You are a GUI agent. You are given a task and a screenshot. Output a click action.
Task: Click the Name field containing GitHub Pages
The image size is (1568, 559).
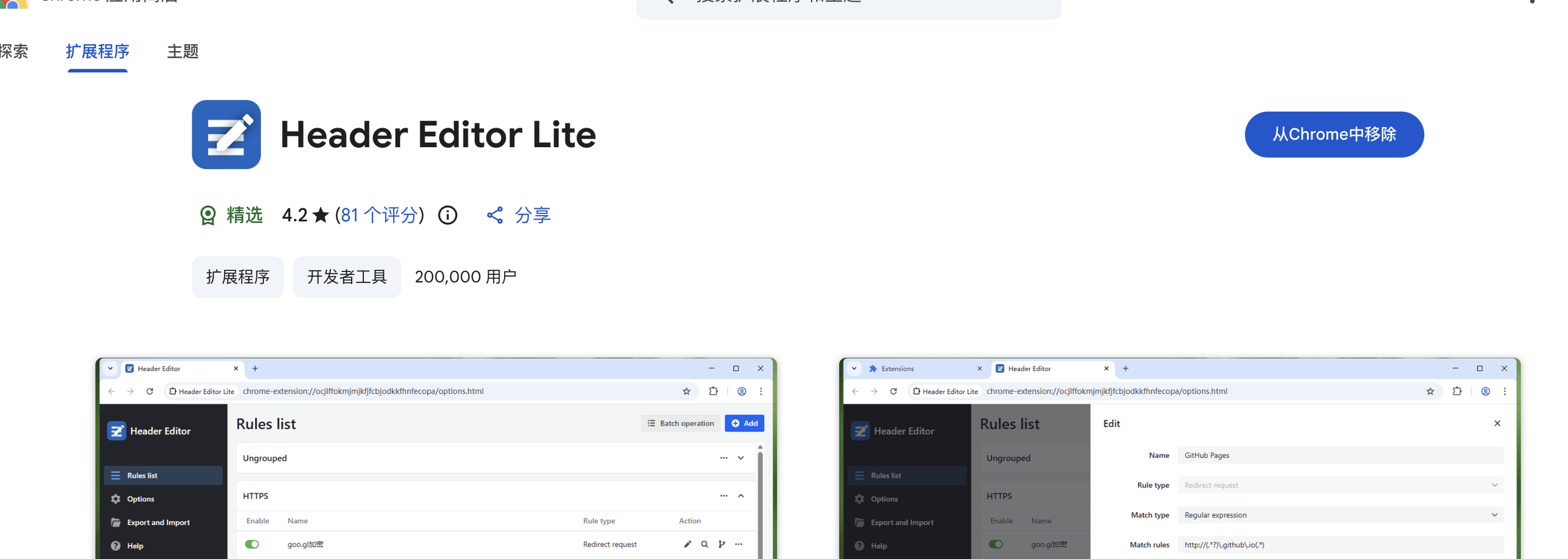click(1340, 455)
